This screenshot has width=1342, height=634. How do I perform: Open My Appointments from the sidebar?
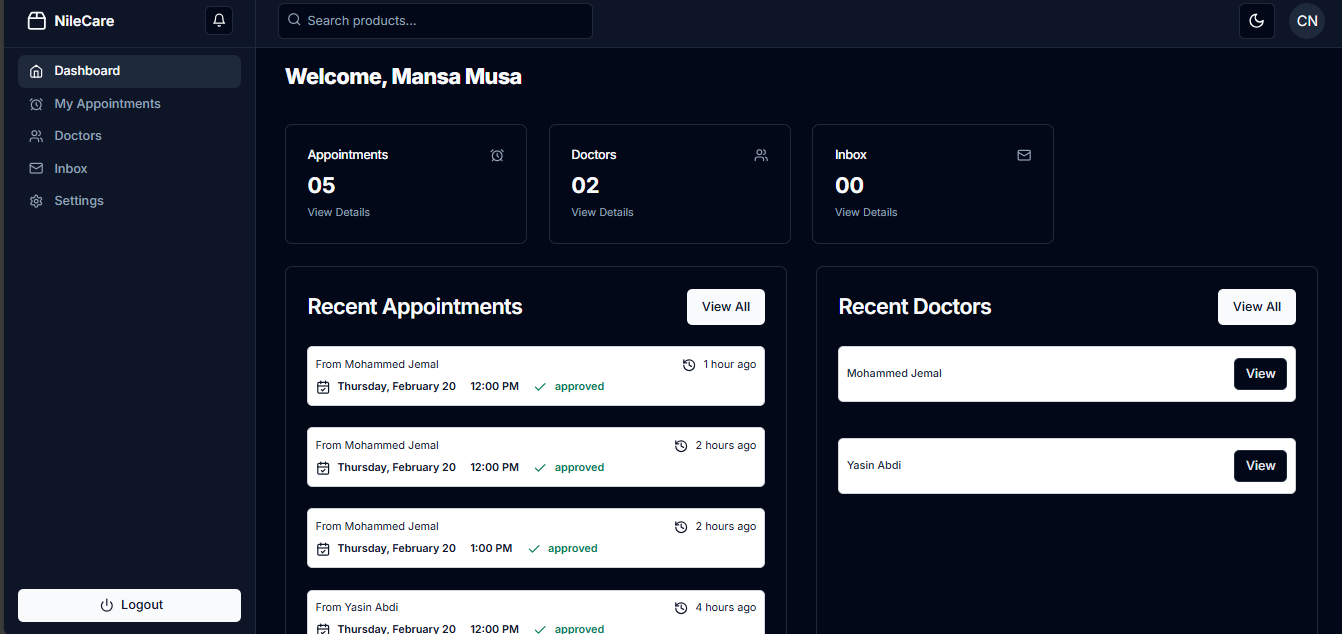107,103
